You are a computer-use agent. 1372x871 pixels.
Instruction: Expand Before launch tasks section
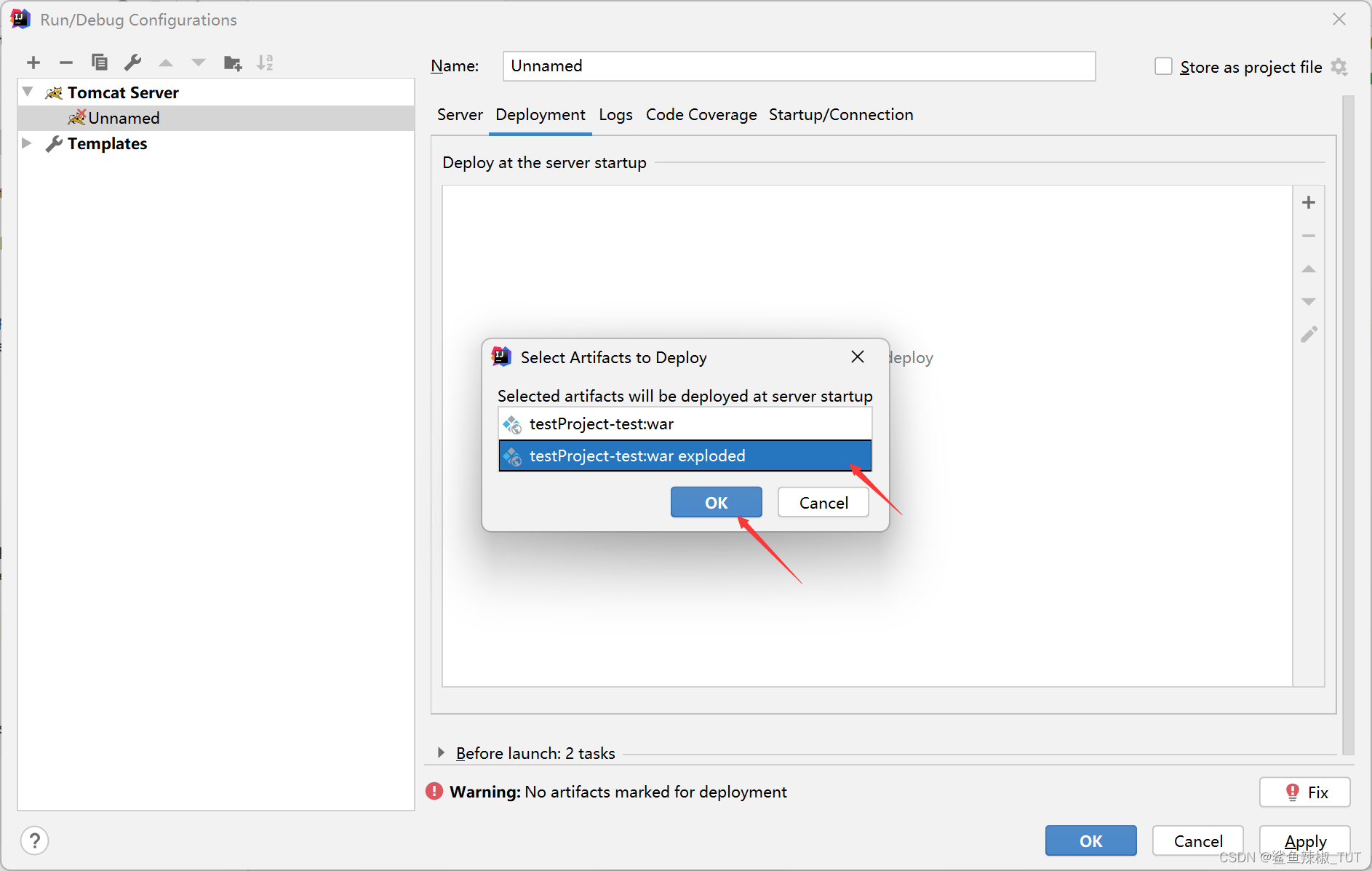(441, 752)
